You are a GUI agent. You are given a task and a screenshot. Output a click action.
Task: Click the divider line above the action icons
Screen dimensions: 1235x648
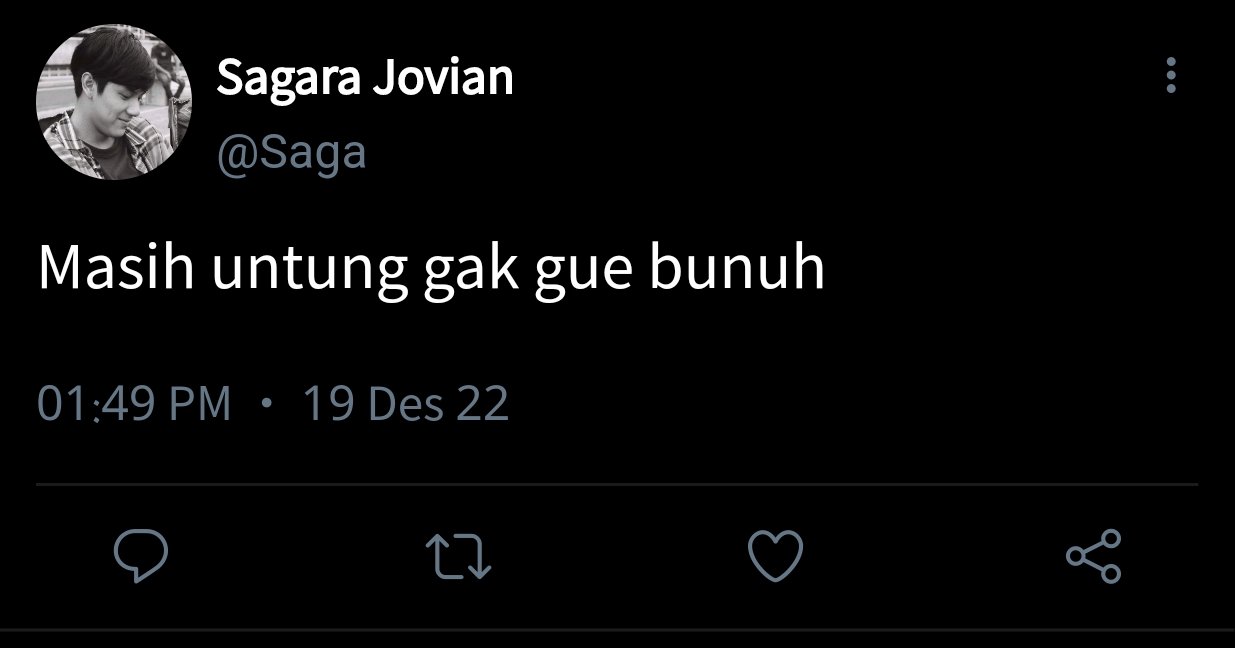(617, 485)
